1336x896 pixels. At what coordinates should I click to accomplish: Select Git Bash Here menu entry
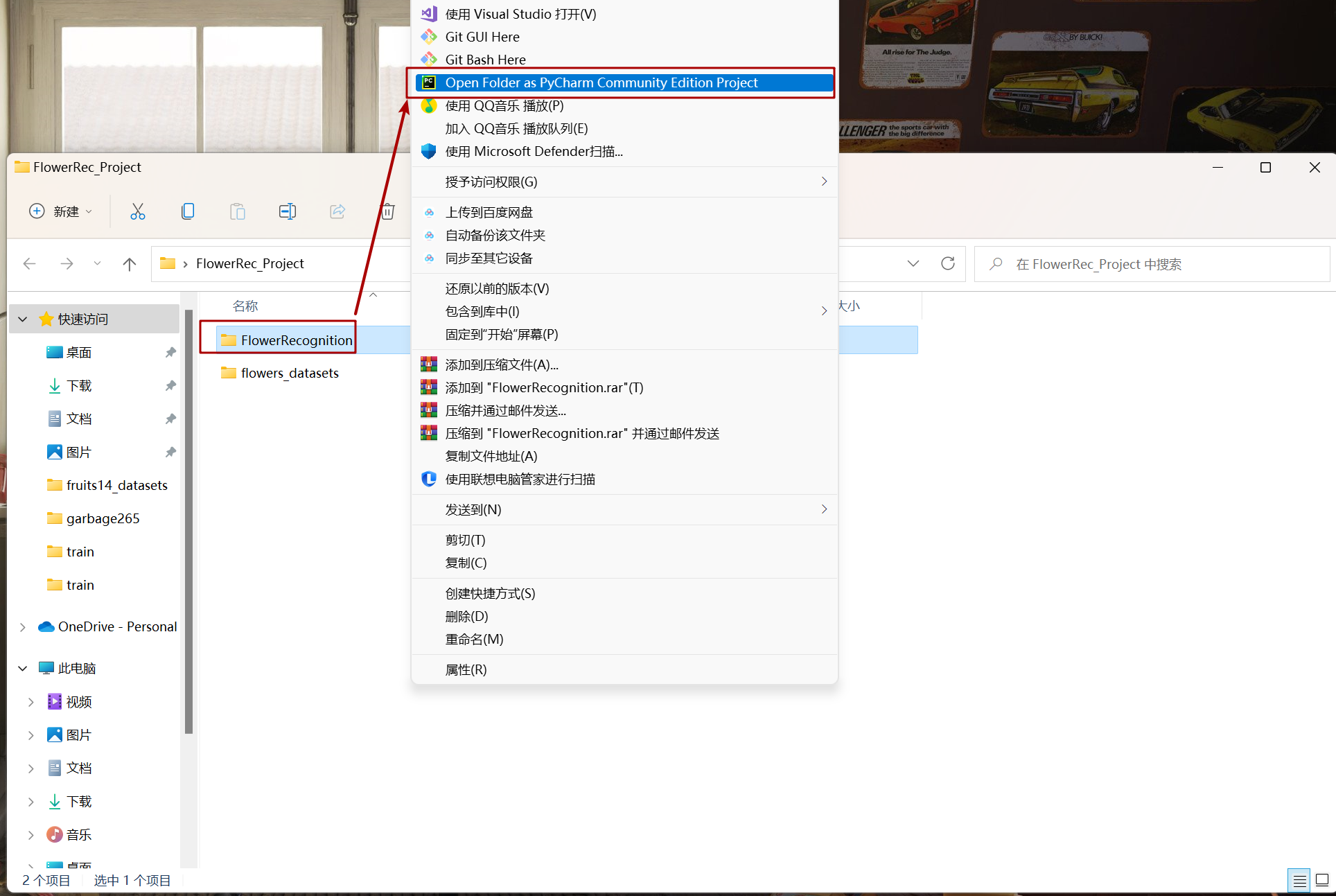[x=485, y=60]
